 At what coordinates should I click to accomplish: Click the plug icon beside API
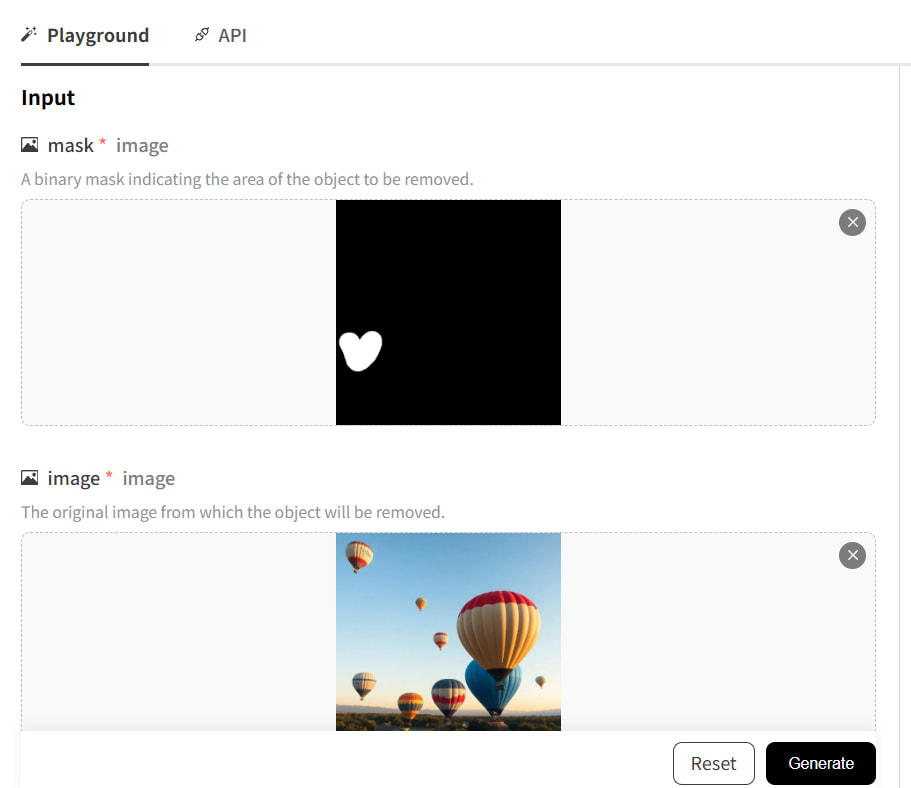(x=202, y=36)
